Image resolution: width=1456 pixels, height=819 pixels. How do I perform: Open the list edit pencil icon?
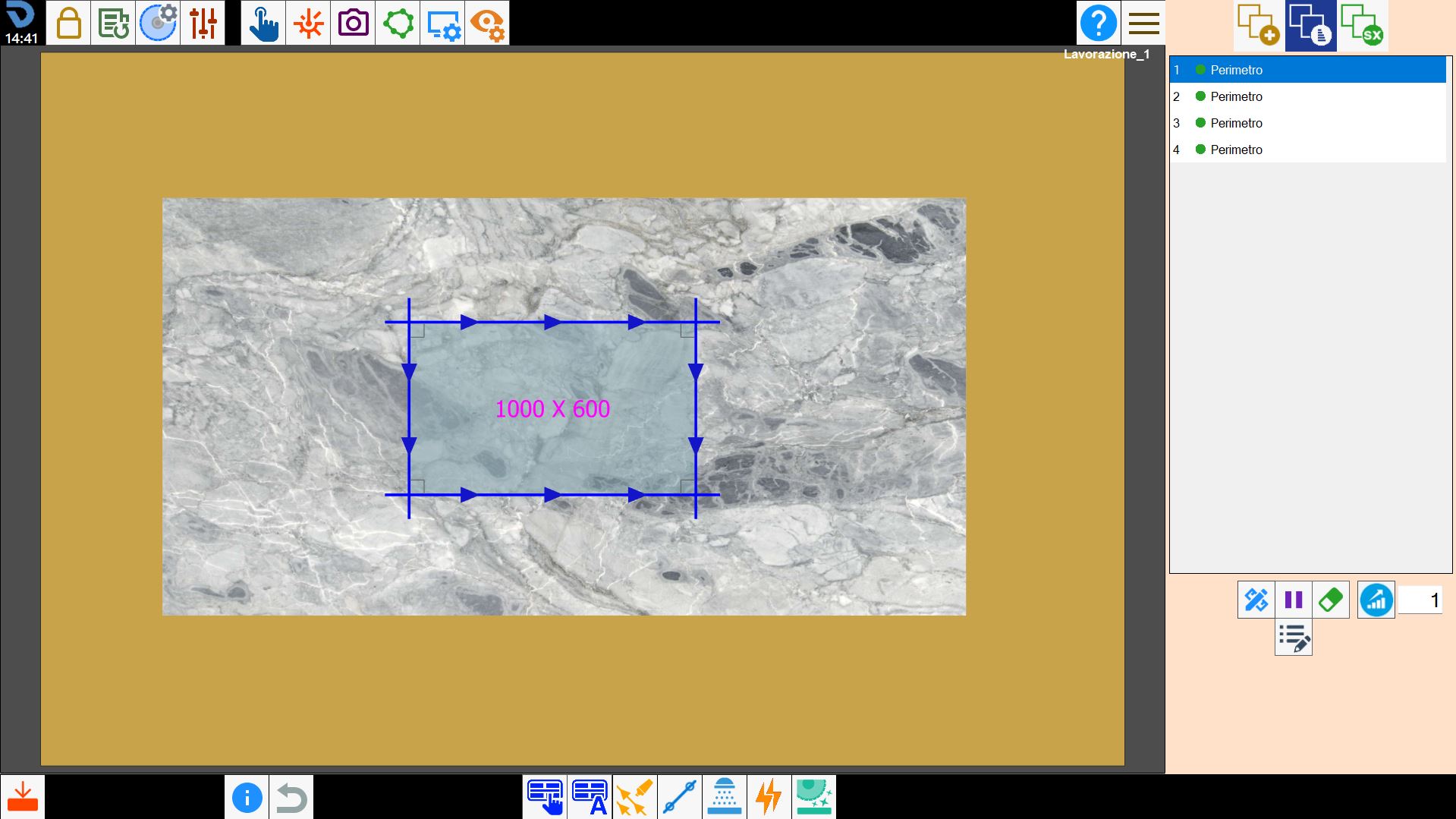[x=1294, y=638]
